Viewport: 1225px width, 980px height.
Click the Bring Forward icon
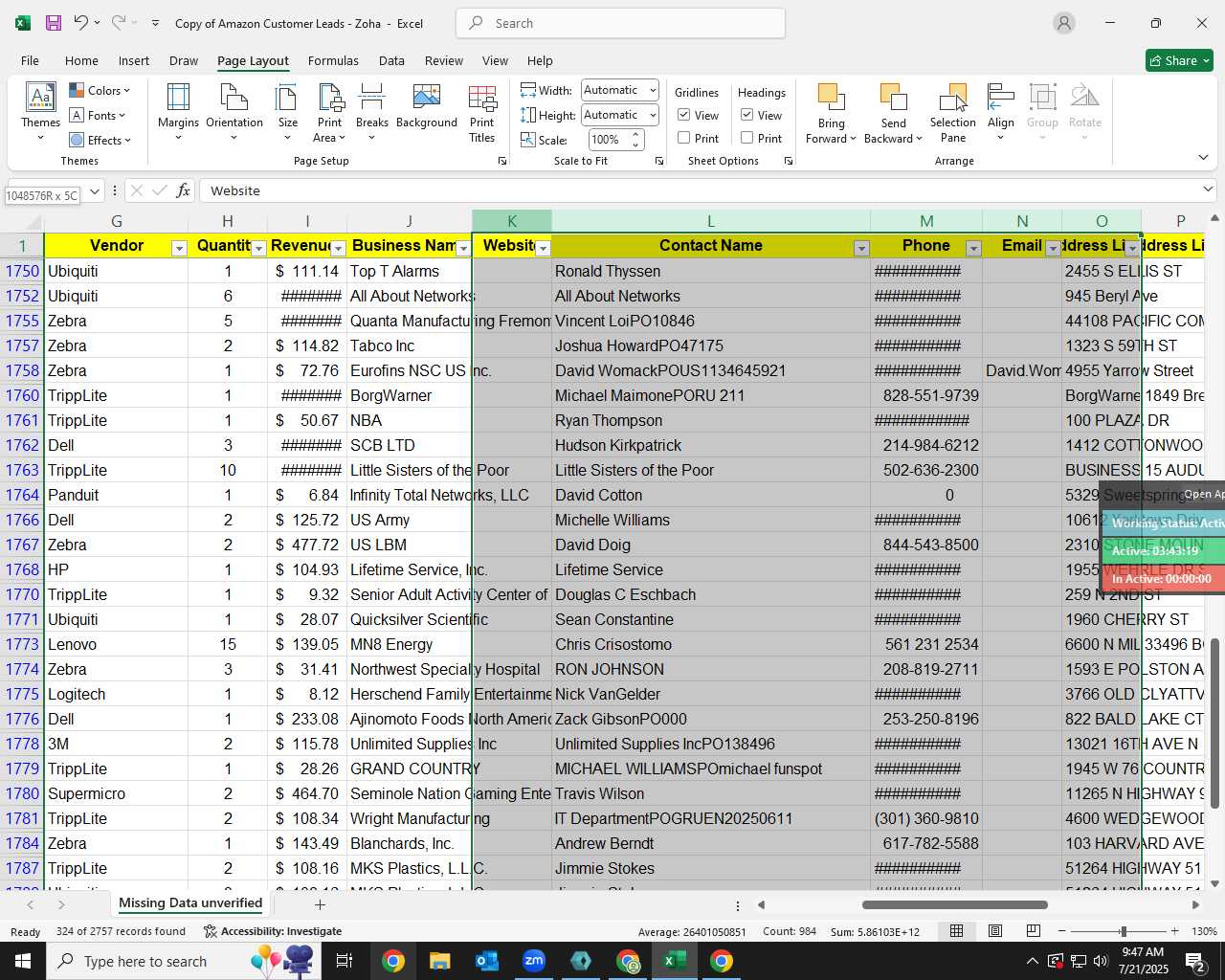click(831, 98)
